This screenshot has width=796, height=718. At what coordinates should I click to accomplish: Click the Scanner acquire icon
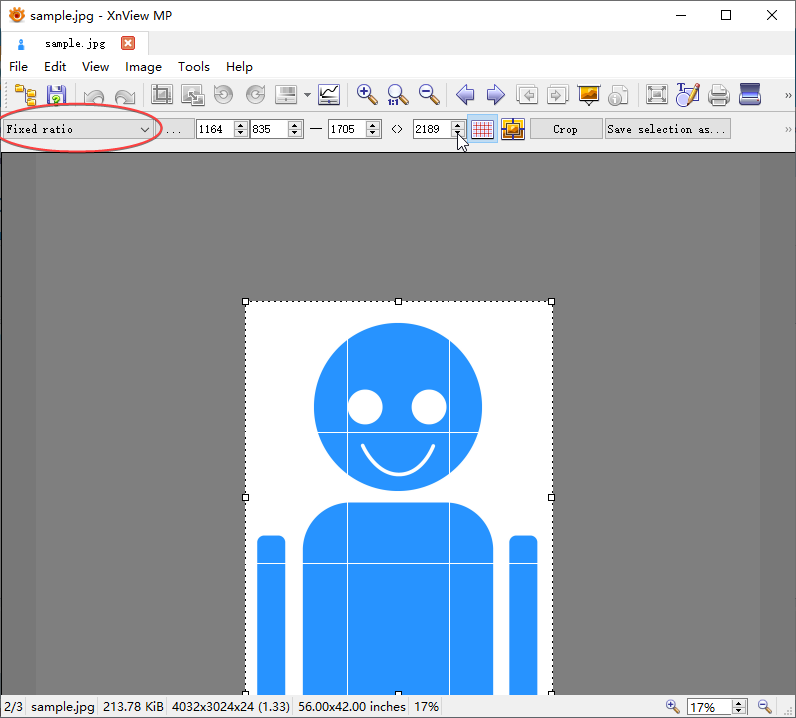click(750, 95)
